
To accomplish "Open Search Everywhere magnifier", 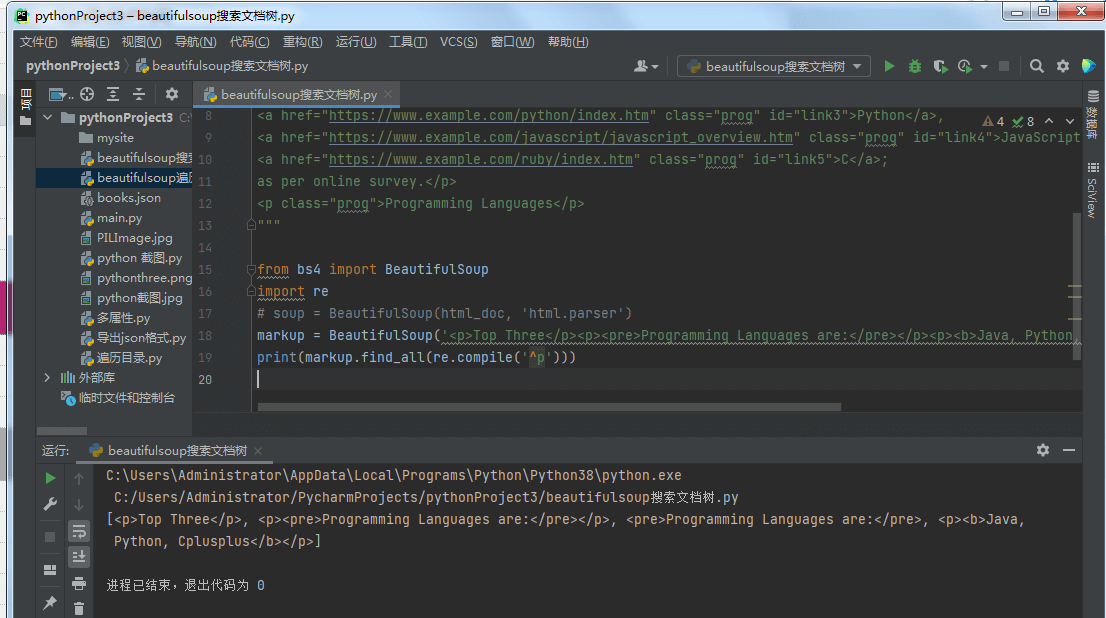I will [1036, 66].
